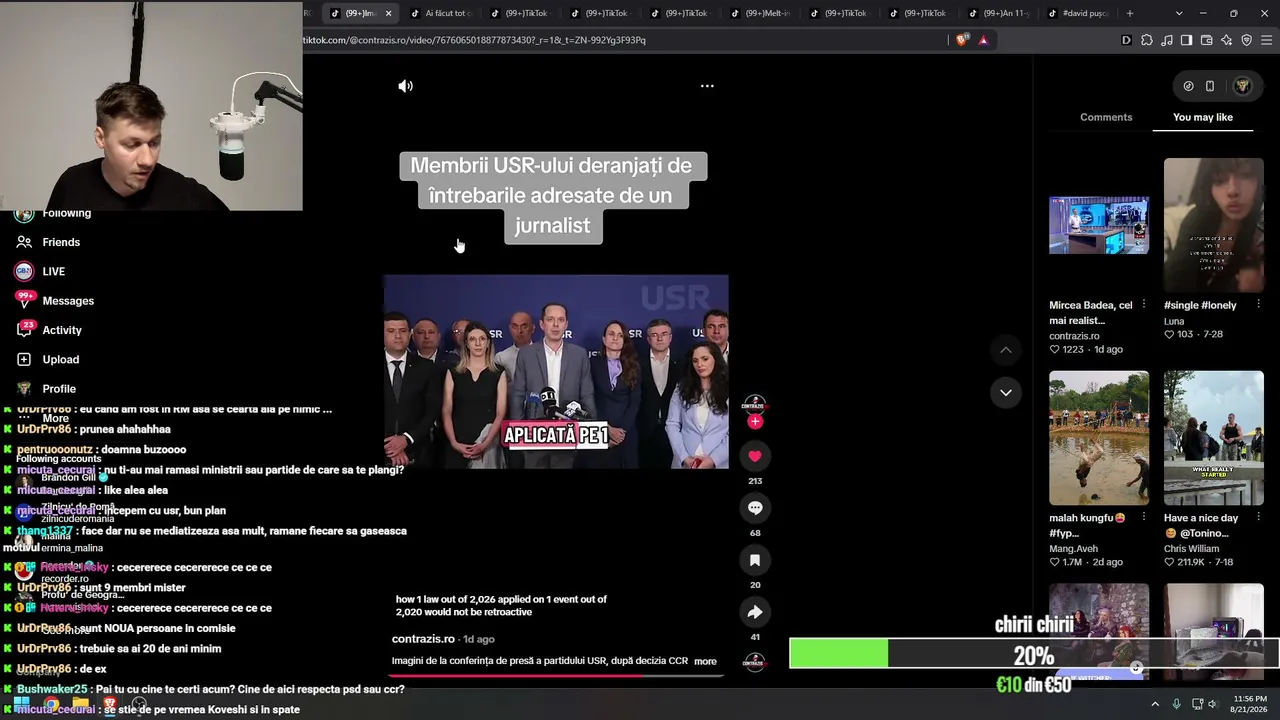The height and width of the screenshot is (720, 1280).
Task: Open the browser main hamburger menu
Action: pos(1267,40)
